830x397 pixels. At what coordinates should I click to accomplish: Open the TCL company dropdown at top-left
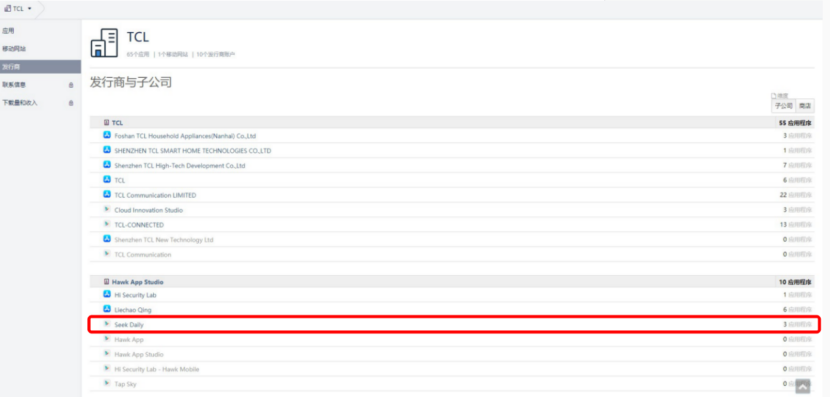pos(18,8)
